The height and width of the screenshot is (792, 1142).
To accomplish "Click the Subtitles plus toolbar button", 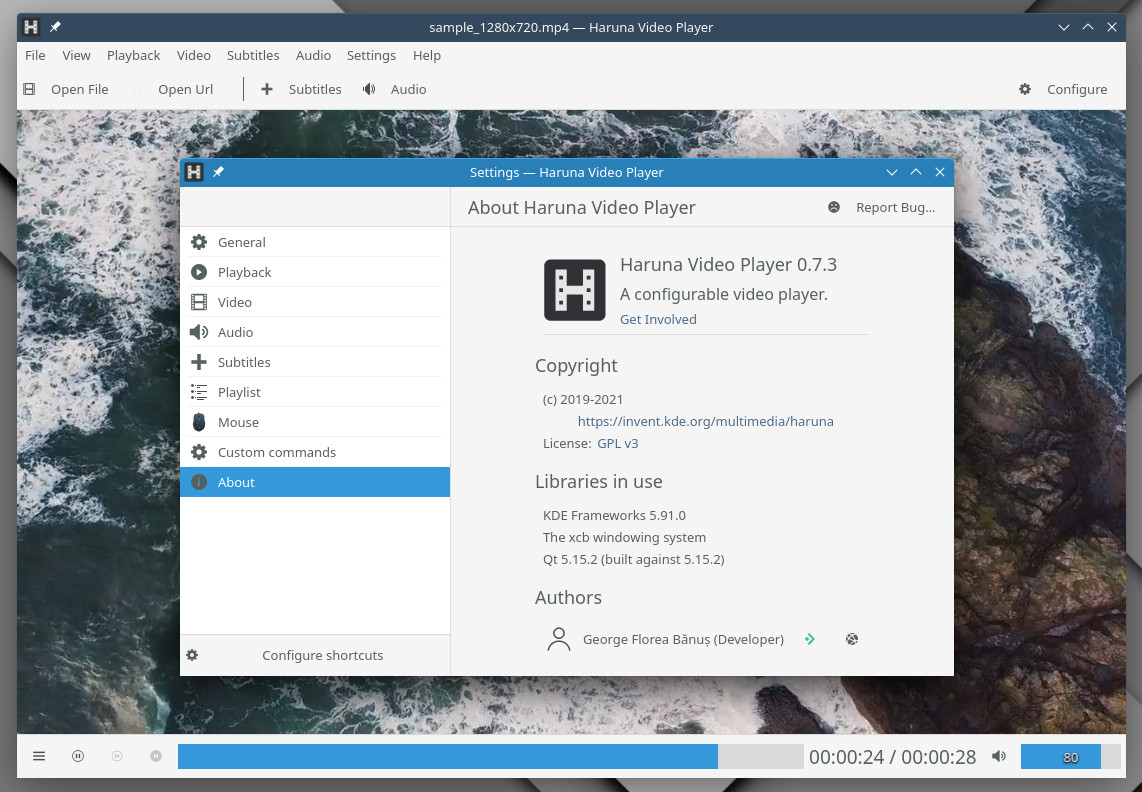I will (301, 89).
